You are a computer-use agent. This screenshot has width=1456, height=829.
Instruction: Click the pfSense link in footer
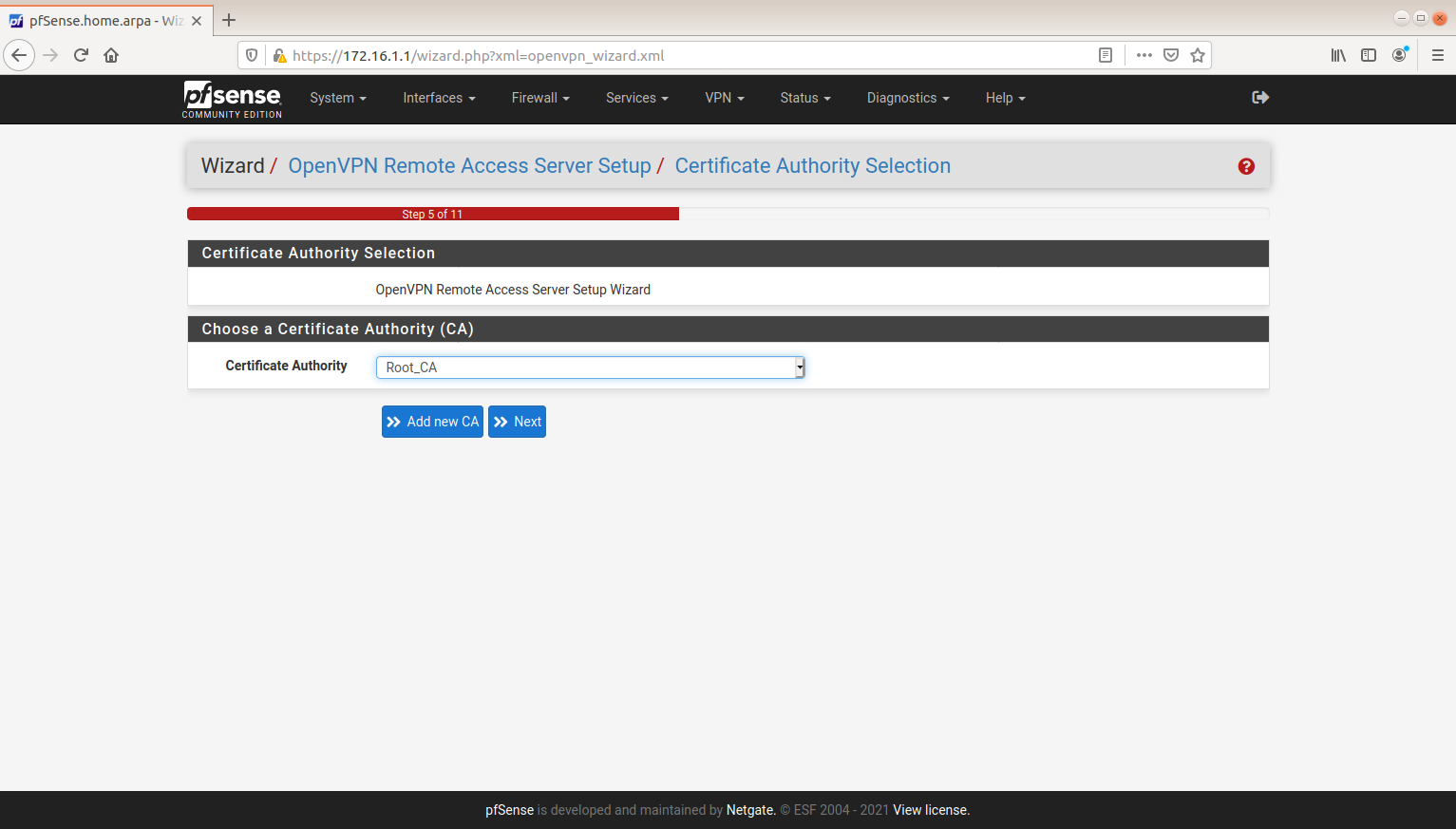pyautogui.click(x=509, y=810)
